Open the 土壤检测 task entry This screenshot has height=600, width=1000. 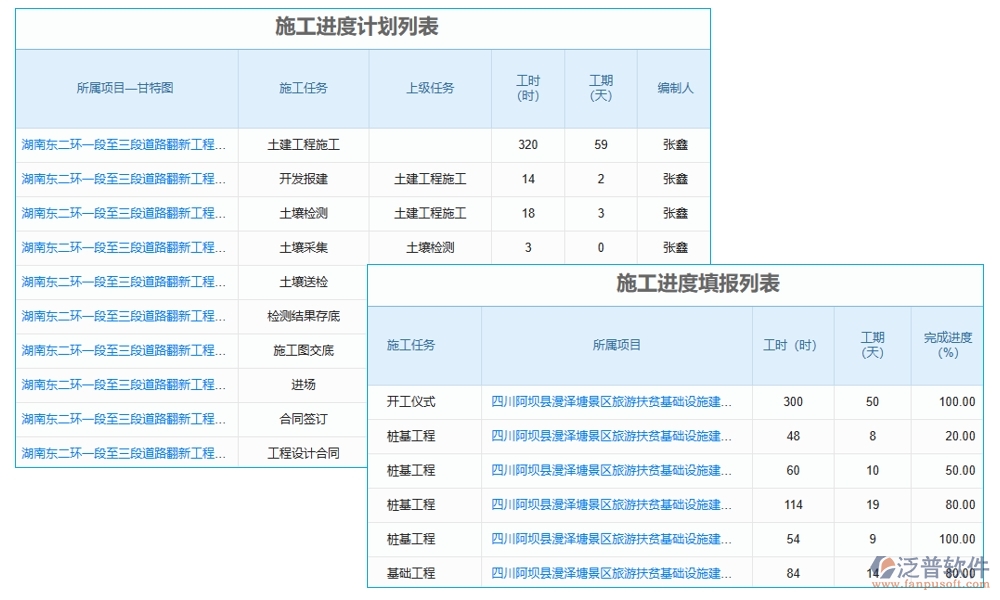click(303, 212)
